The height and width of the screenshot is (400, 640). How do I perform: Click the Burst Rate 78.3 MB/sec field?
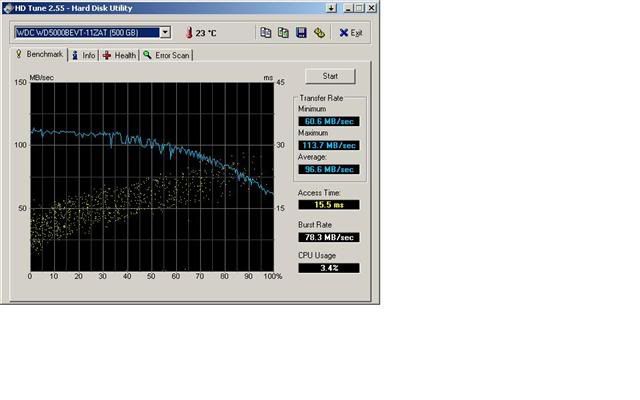pyautogui.click(x=329, y=237)
